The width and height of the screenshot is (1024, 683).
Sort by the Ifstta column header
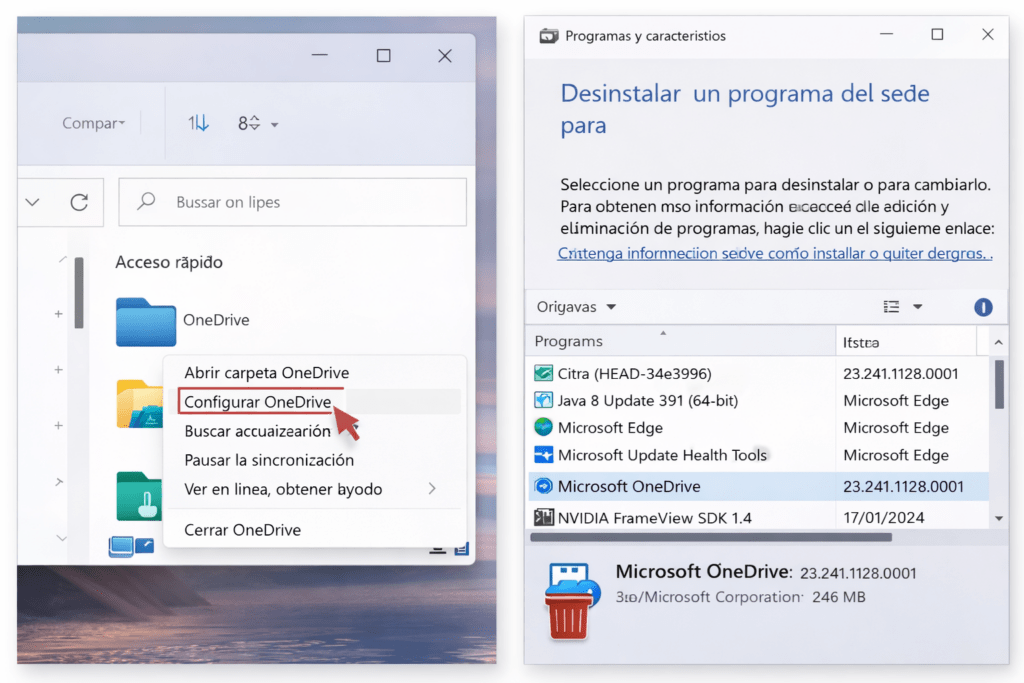click(906, 342)
